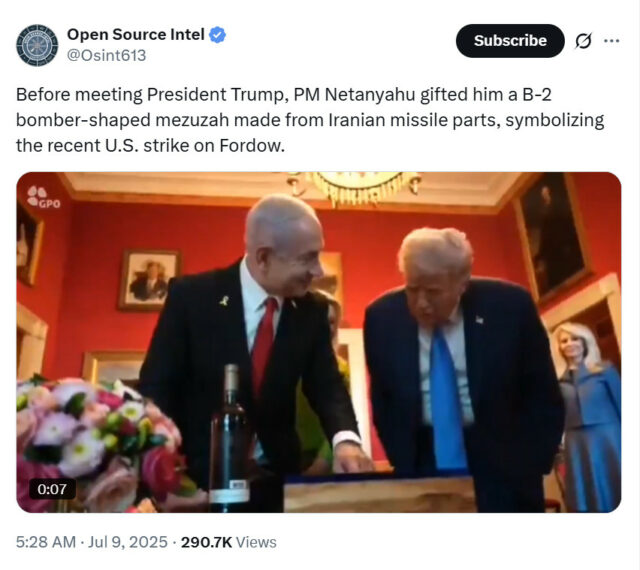Click the wooden gift box in video
The width and height of the screenshot is (640, 570).
coord(380,492)
